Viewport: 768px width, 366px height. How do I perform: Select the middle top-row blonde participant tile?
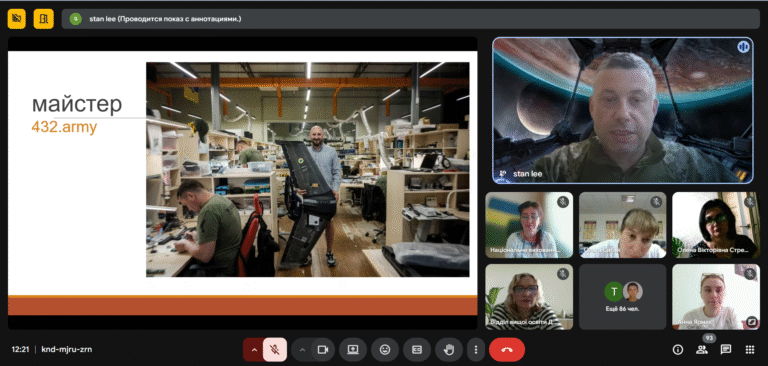pyautogui.click(x=623, y=225)
